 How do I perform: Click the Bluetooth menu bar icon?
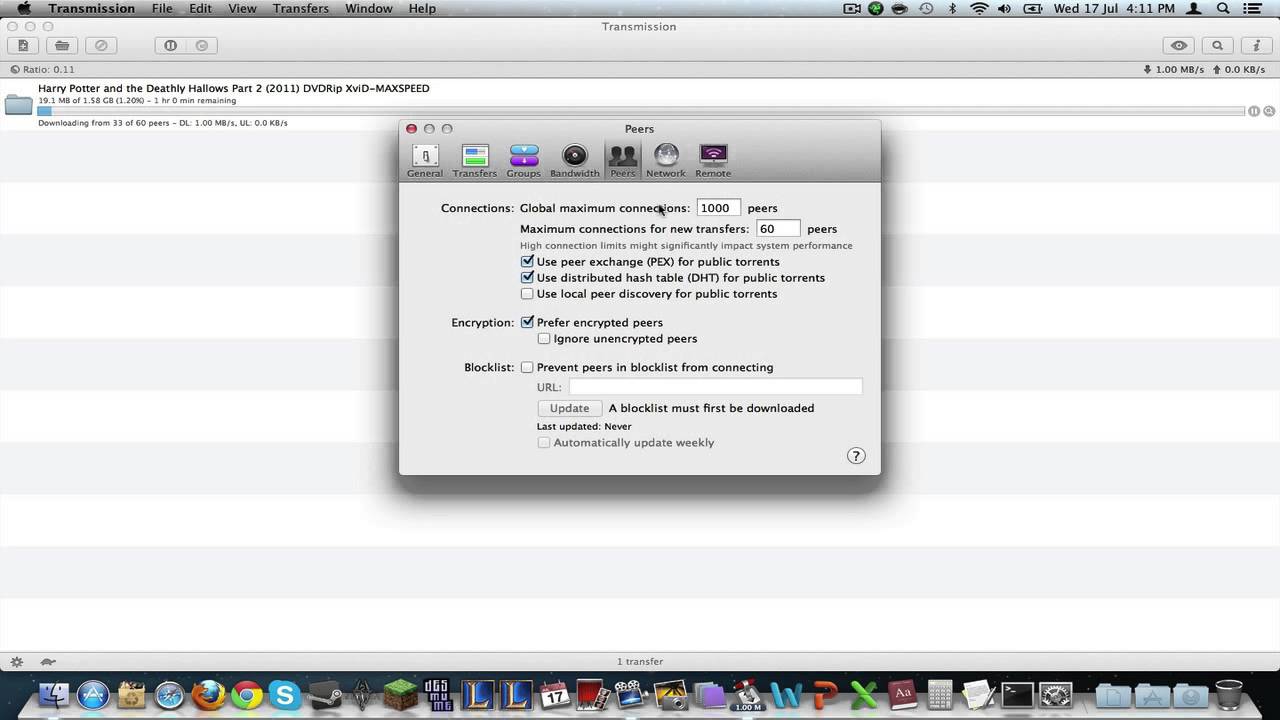coord(952,8)
